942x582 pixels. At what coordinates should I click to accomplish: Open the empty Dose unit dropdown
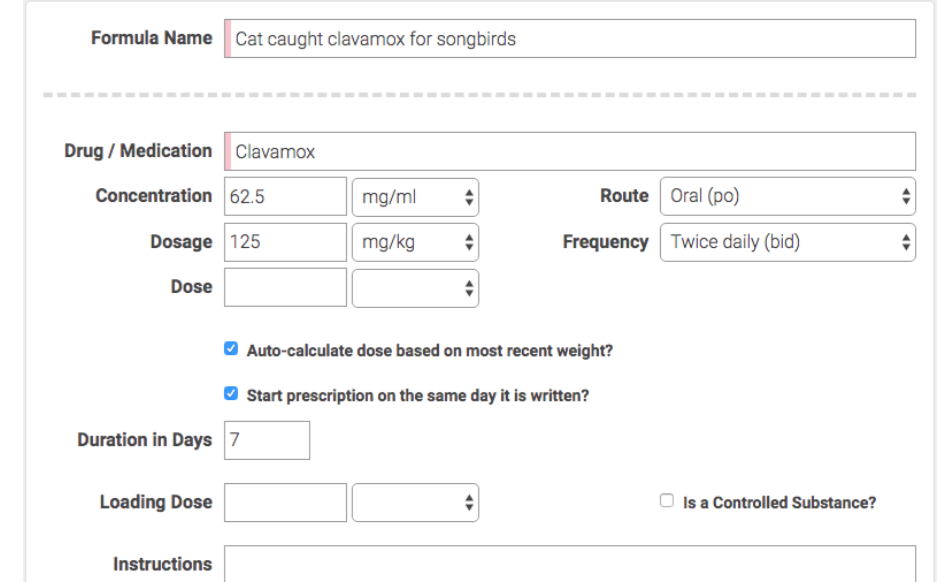415,288
